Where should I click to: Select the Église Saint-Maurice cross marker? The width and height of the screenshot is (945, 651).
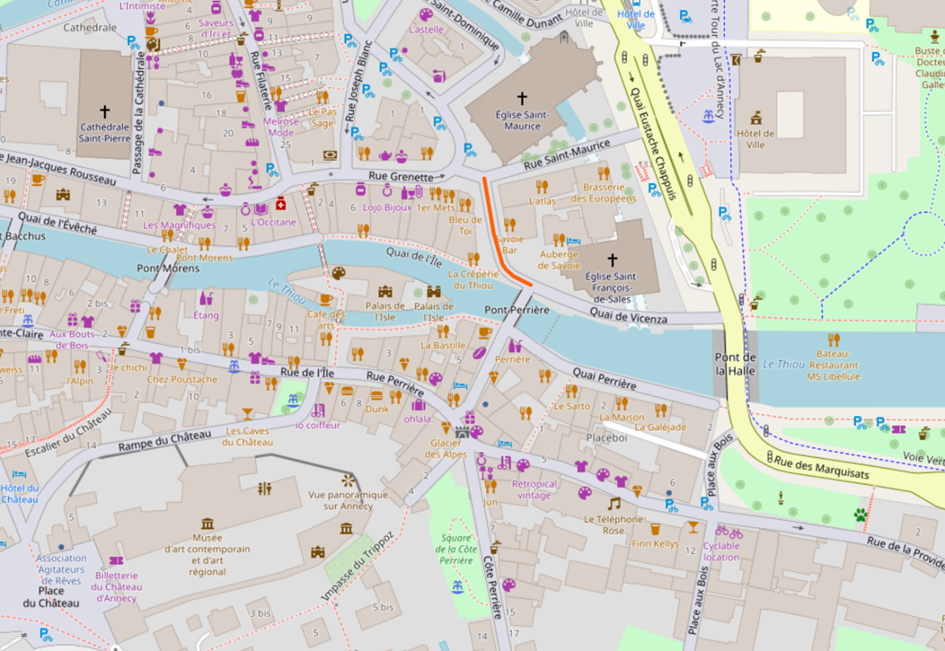point(523,98)
